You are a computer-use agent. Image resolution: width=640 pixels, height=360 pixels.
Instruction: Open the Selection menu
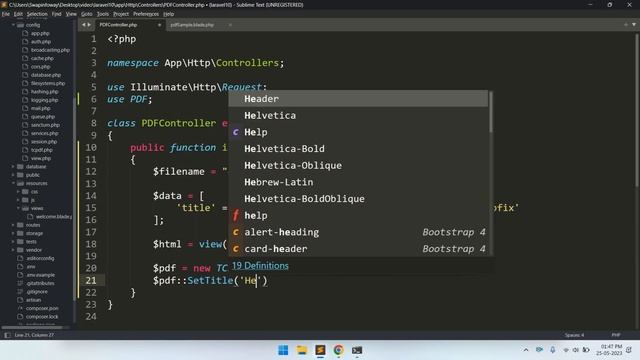[37, 14]
